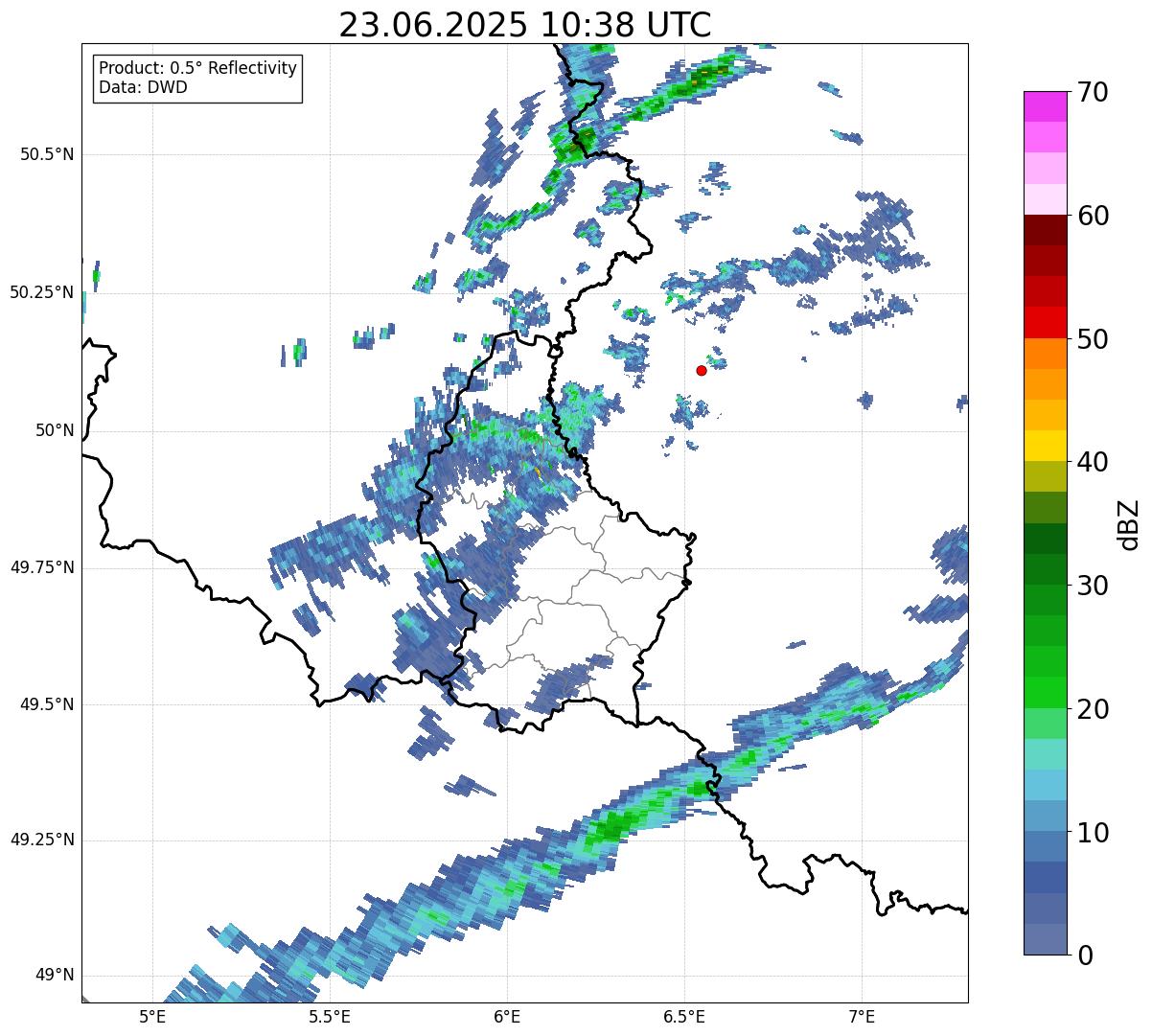The height and width of the screenshot is (1036, 1152).
Task: Click the title "23.06.2025 10:38 UTC"
Action: [x=525, y=25]
